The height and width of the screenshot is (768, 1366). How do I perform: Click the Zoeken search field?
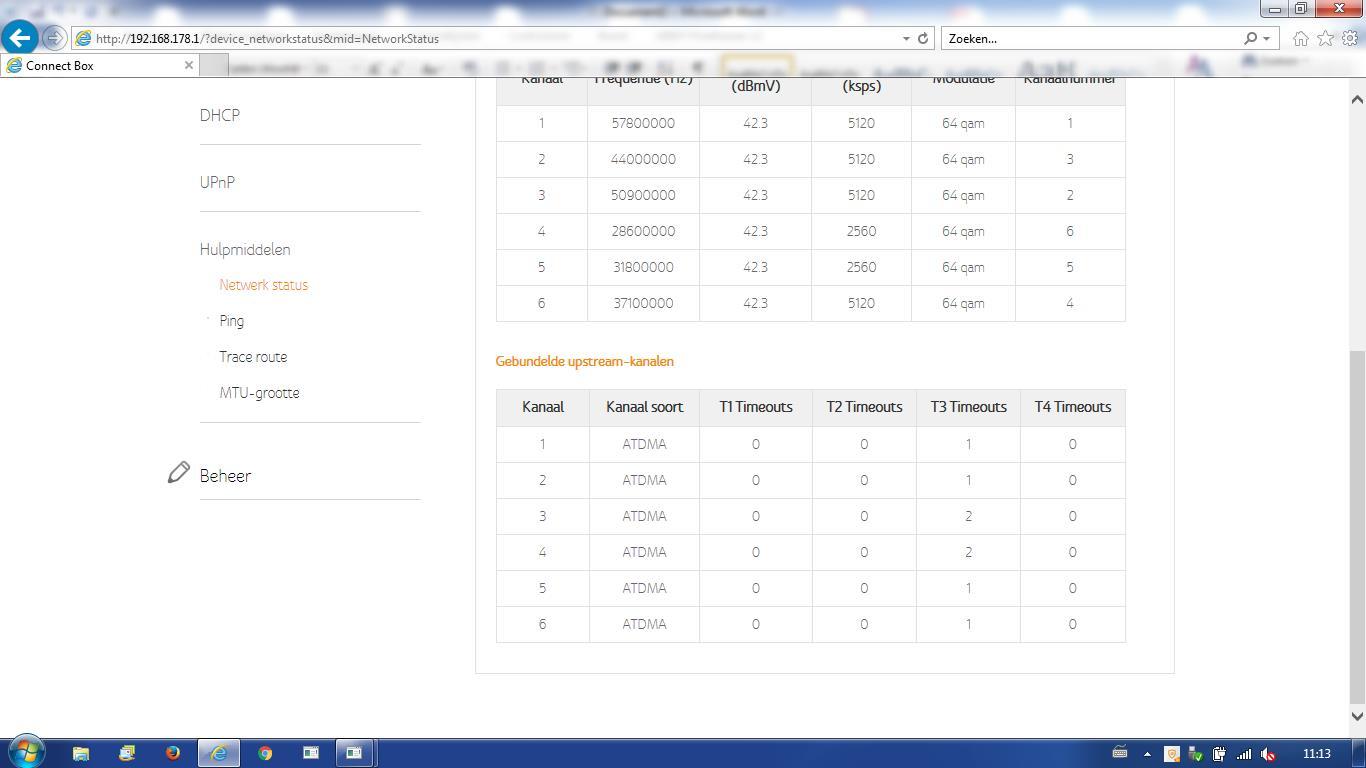pyautogui.click(x=1090, y=38)
